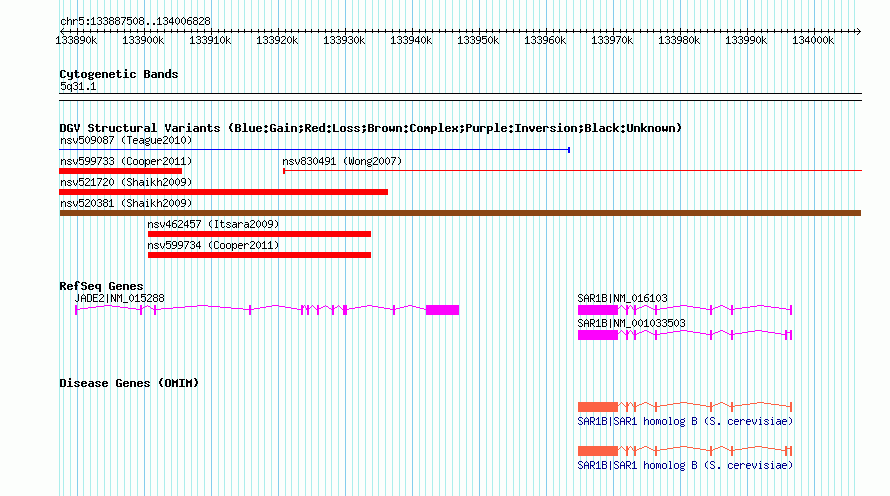Click the 133910k ruler tick label

pos(210,41)
